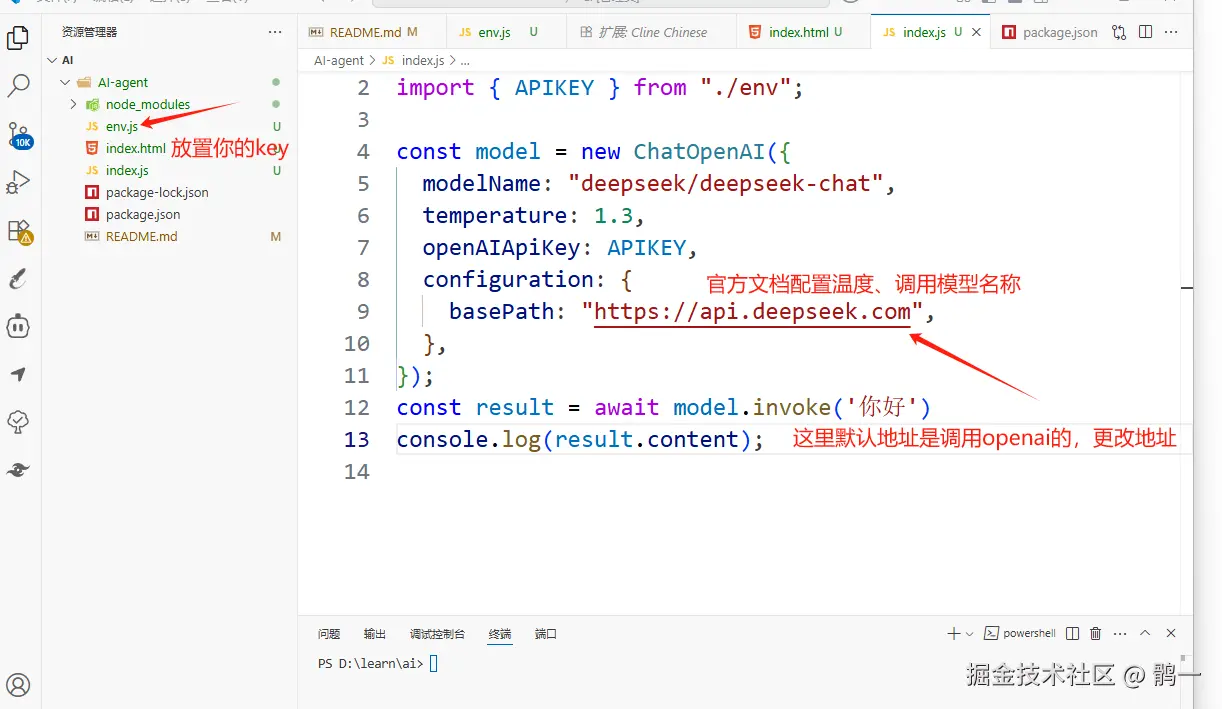The width and height of the screenshot is (1222, 709).
Task: Collapse the AI root folder
Action: click(167, 60)
